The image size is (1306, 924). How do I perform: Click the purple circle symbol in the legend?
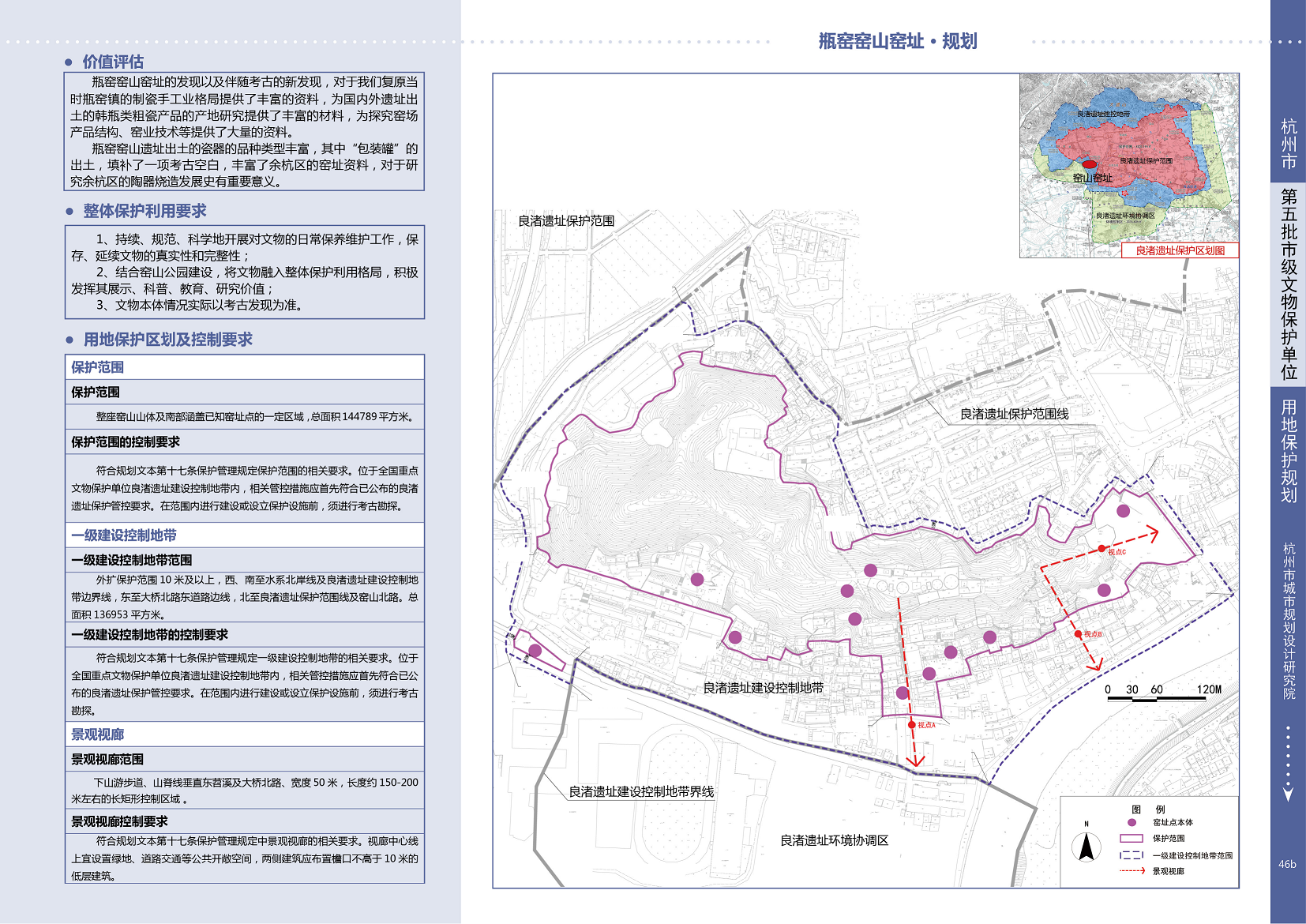[x=1131, y=822]
